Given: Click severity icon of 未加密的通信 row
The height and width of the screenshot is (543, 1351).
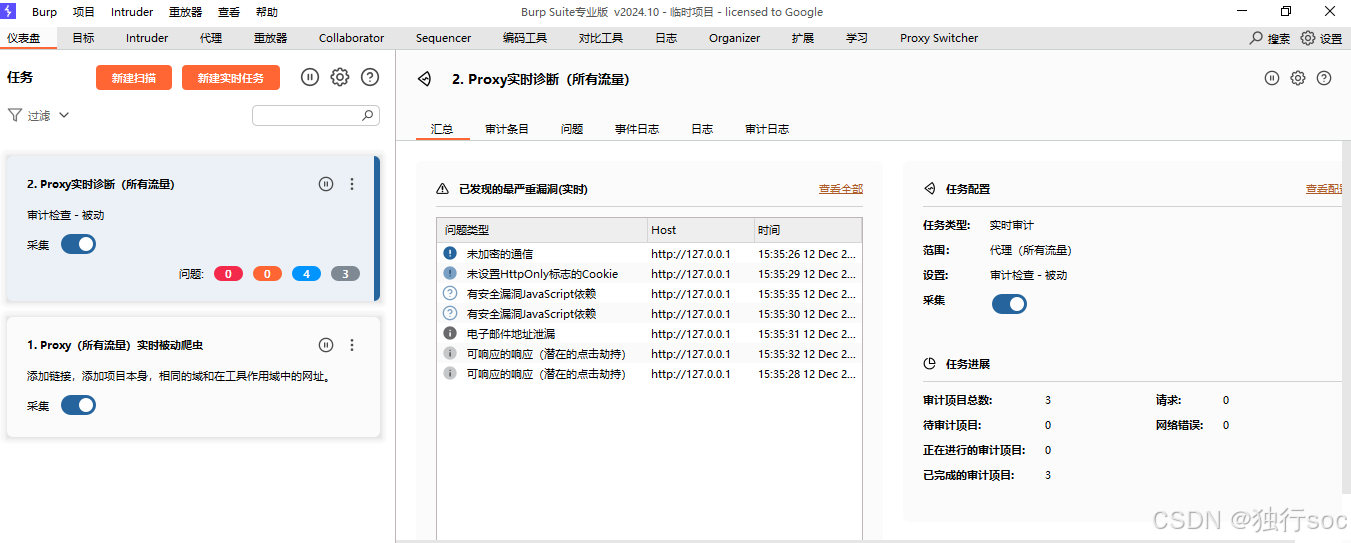Looking at the screenshot, I should (450, 254).
